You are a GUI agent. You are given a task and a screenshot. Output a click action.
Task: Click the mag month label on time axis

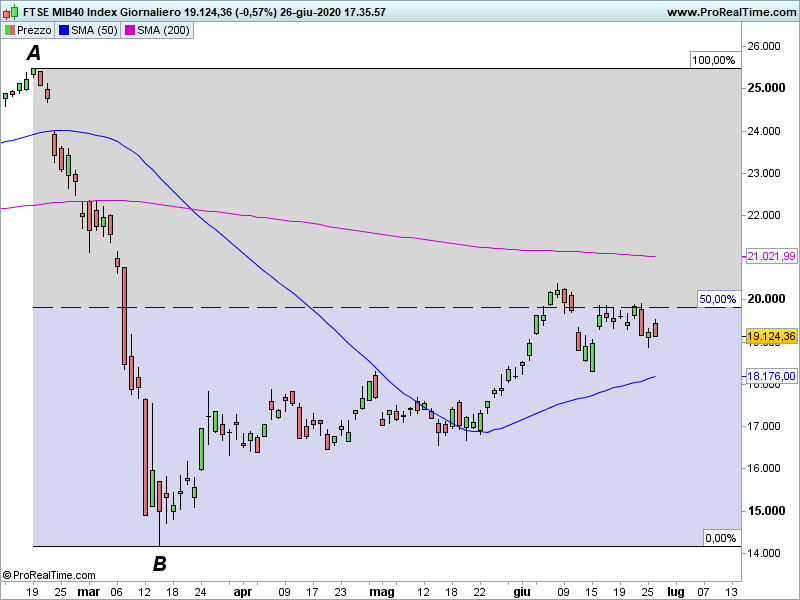click(x=382, y=592)
